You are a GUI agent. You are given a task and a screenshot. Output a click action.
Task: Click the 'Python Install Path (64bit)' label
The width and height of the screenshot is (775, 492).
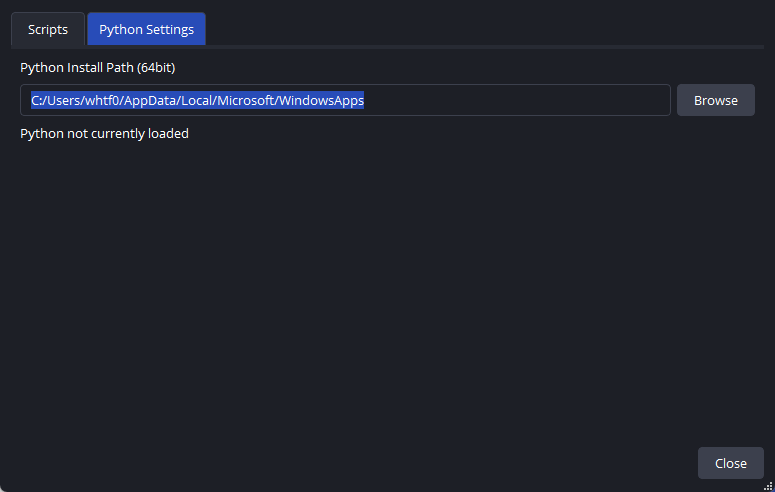point(98,67)
